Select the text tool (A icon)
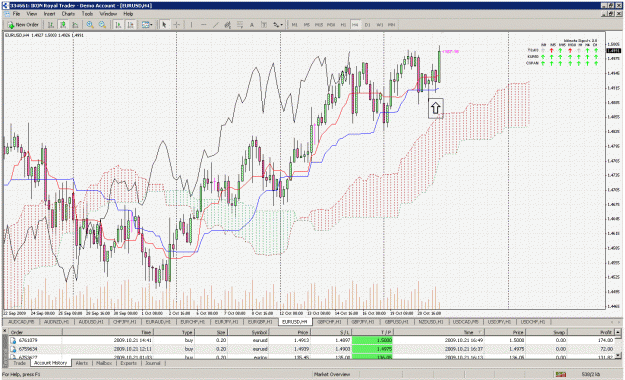This screenshot has width=625, height=380. coord(252,25)
